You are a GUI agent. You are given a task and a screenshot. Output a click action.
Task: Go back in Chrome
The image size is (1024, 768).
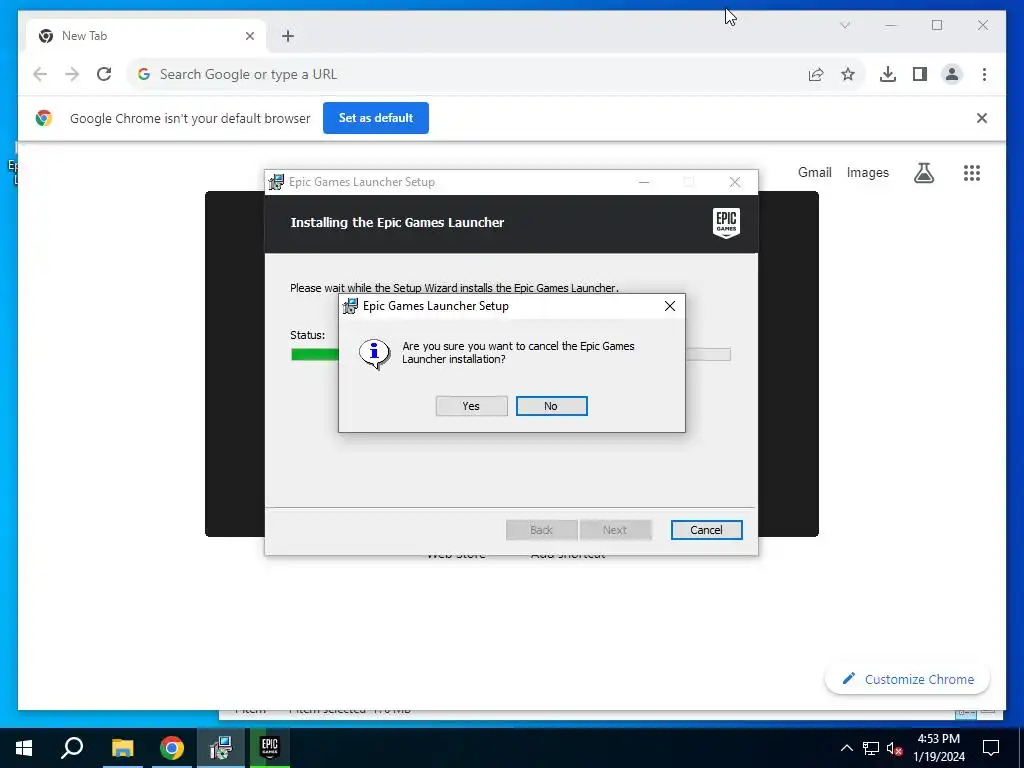40,74
